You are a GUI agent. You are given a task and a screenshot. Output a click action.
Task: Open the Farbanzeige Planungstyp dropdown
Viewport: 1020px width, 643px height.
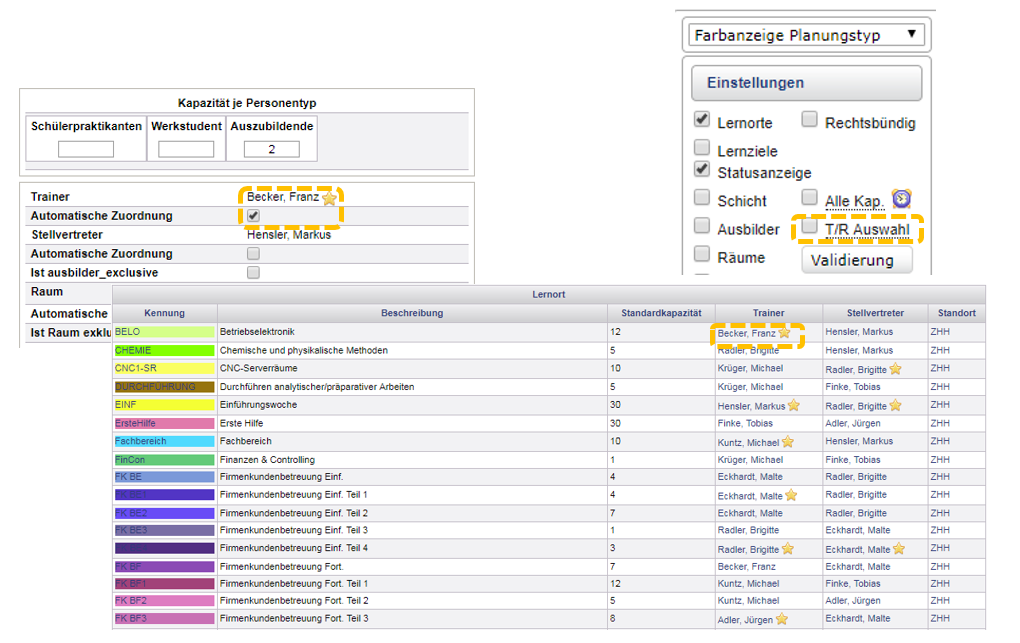807,35
